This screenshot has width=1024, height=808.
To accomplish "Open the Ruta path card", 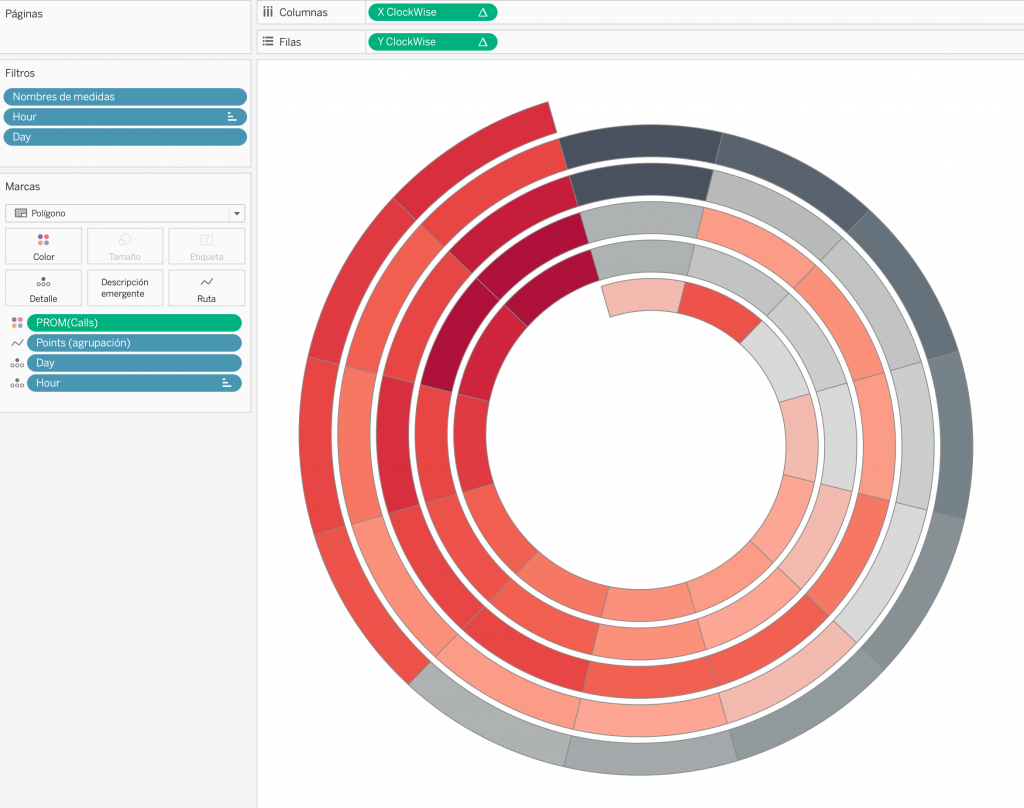I will 206,288.
